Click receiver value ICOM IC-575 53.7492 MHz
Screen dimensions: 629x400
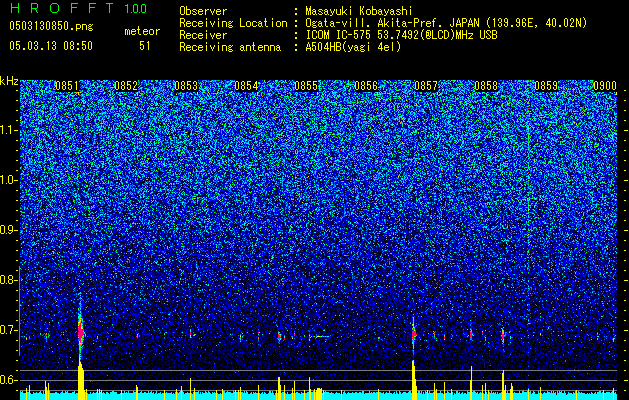tap(401, 35)
